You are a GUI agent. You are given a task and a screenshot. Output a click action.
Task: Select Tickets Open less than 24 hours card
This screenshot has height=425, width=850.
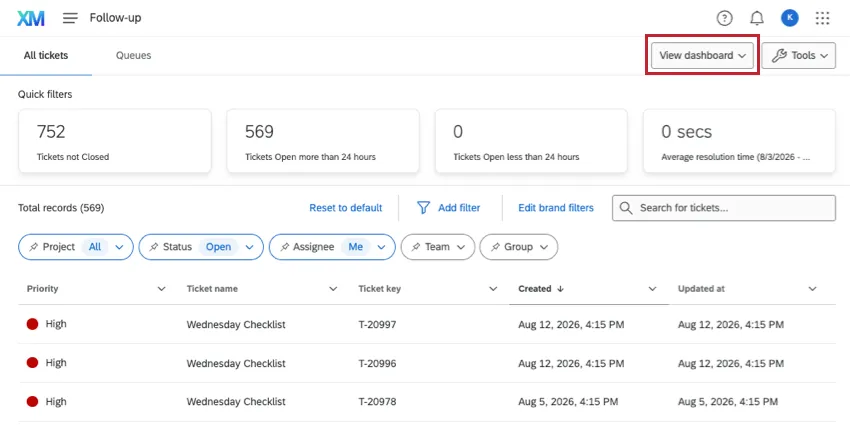coord(531,141)
